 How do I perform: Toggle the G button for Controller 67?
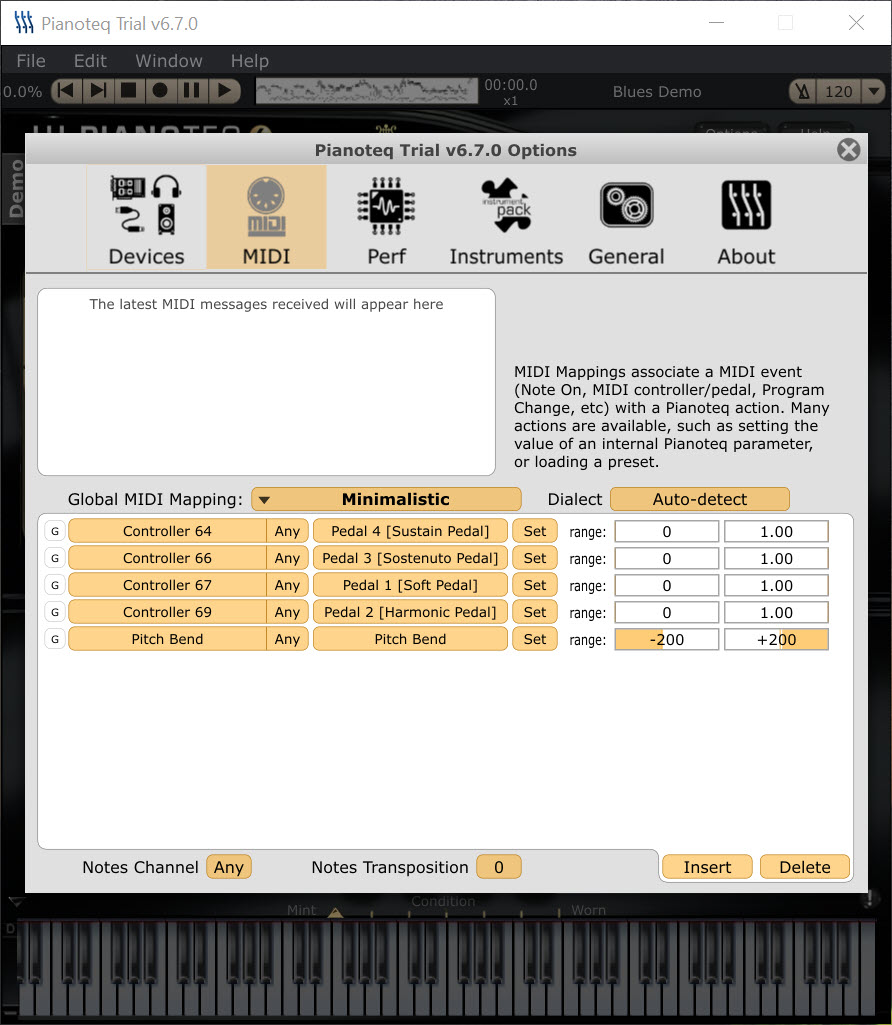click(x=55, y=585)
